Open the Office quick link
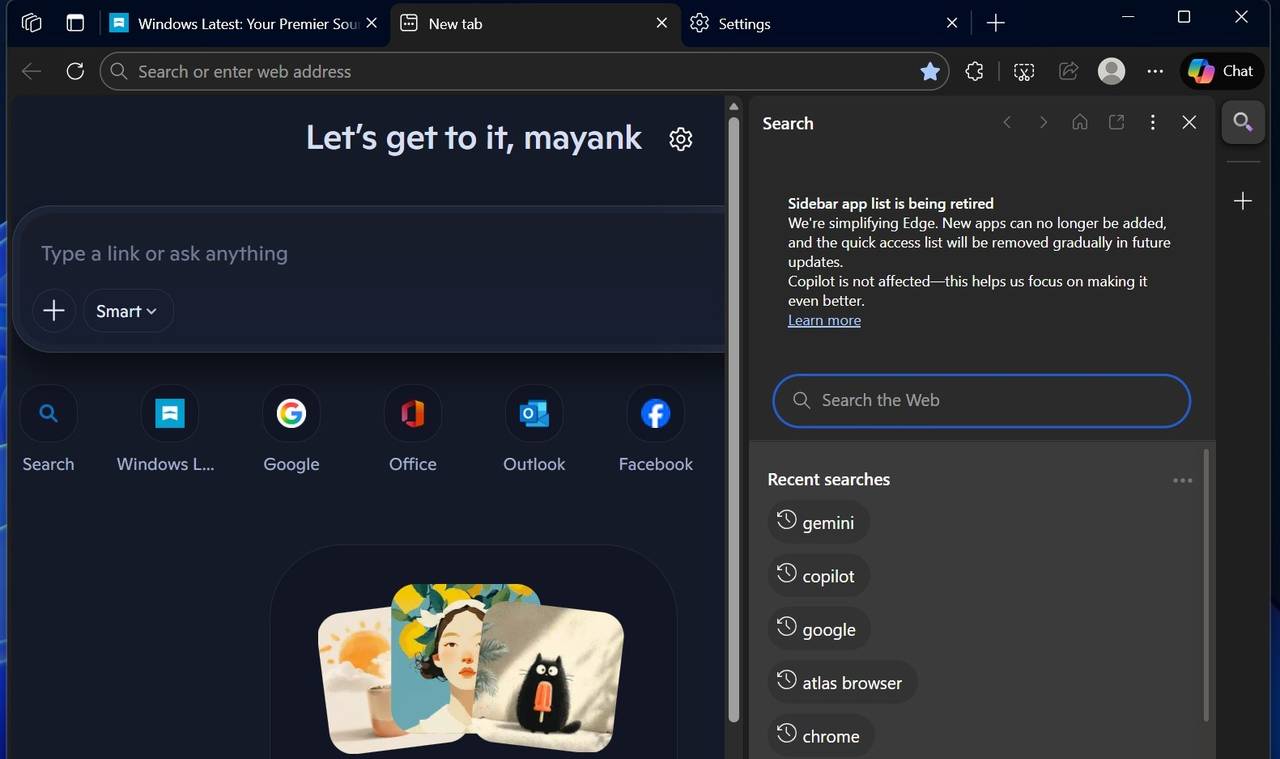 413,429
